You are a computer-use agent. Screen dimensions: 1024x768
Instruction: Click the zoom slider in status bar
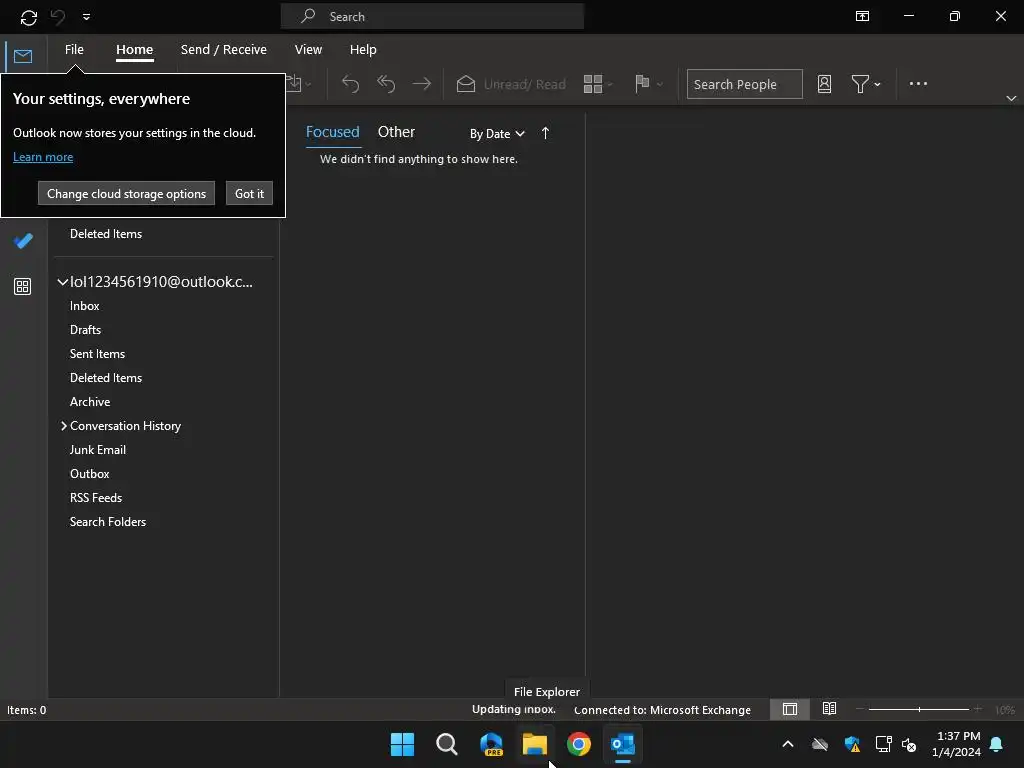918,709
